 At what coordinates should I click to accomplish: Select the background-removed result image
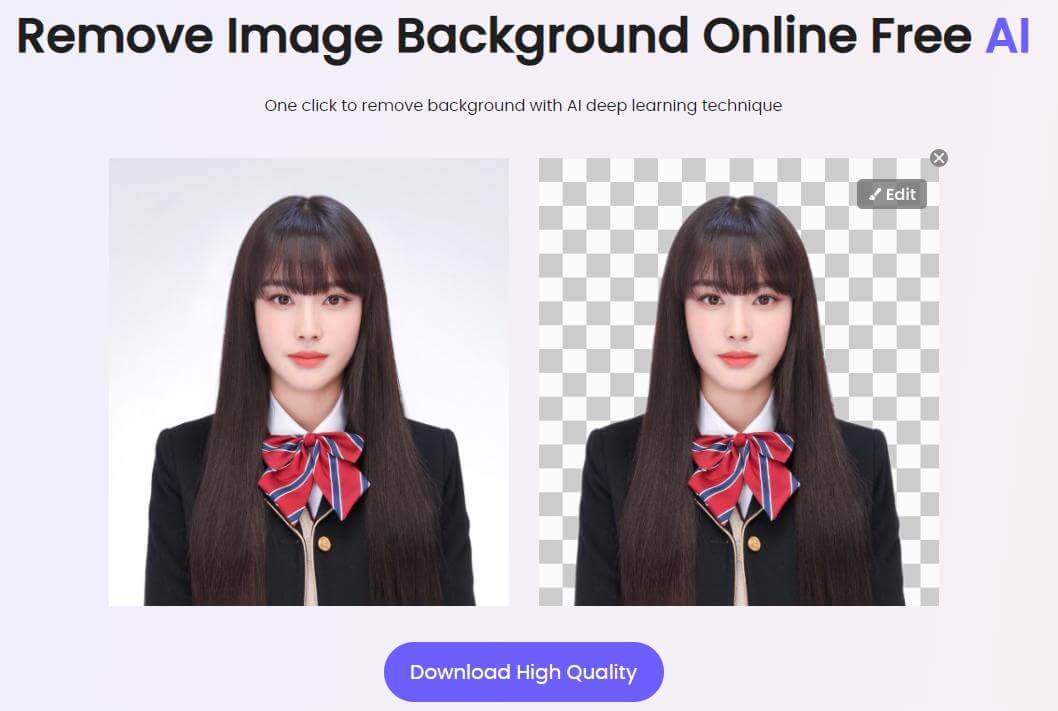coord(738,381)
